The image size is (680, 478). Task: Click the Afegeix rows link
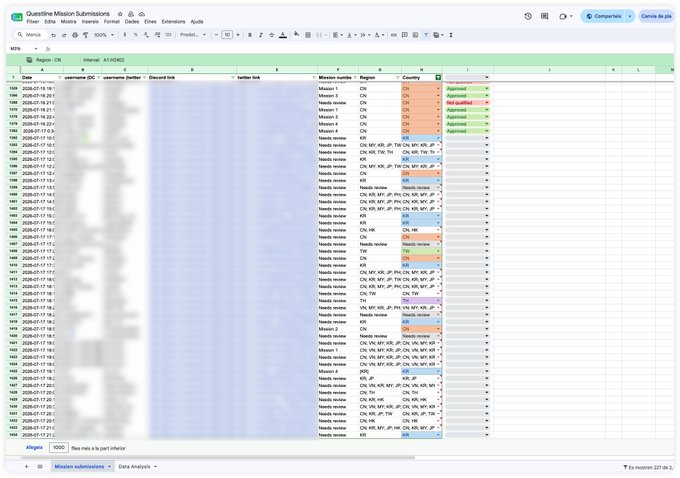[x=34, y=448]
